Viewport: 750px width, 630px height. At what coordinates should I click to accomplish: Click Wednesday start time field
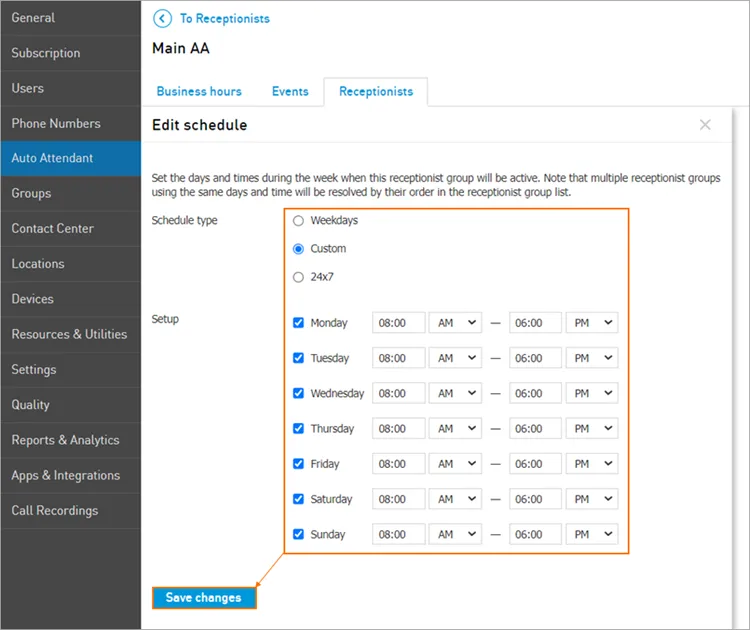pos(398,393)
